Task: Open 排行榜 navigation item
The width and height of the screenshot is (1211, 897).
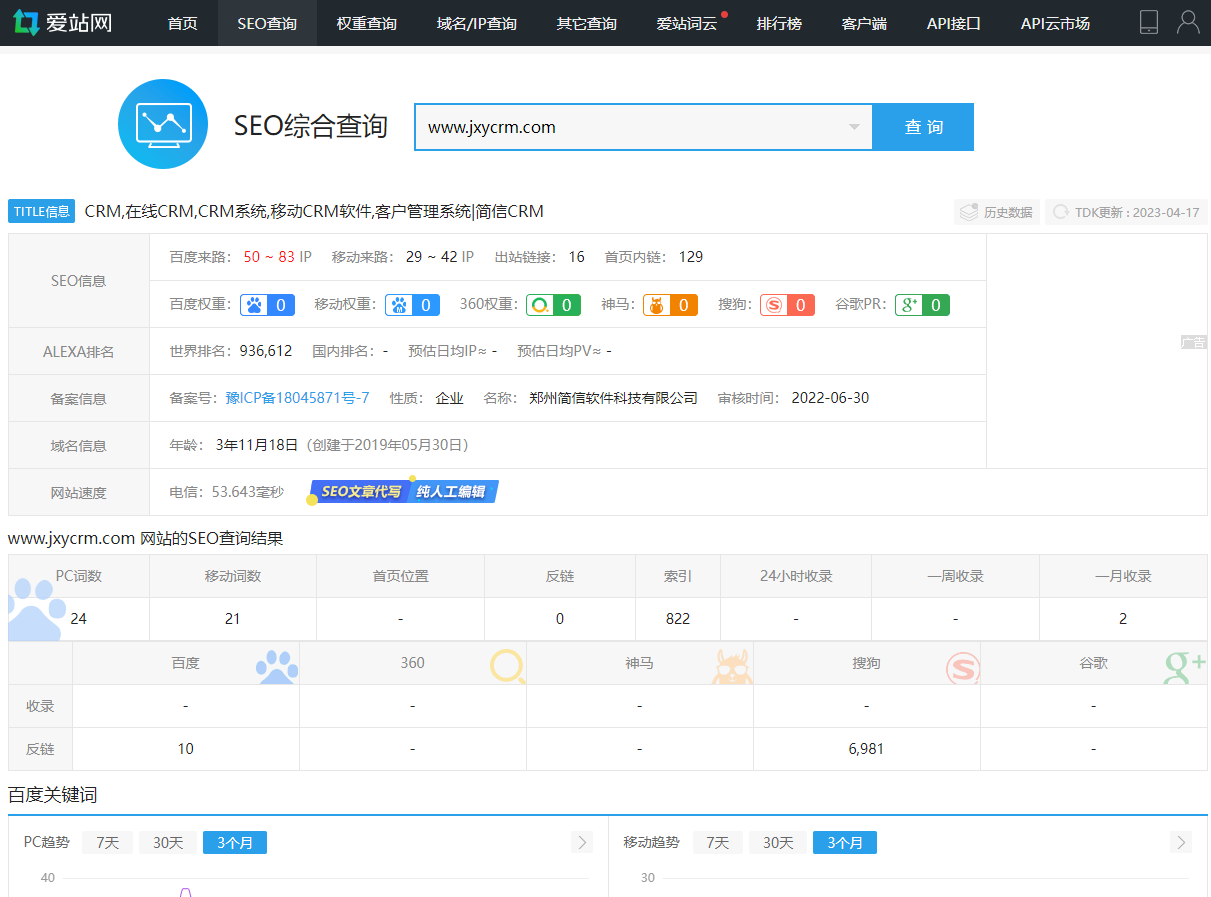Action: pyautogui.click(x=779, y=23)
